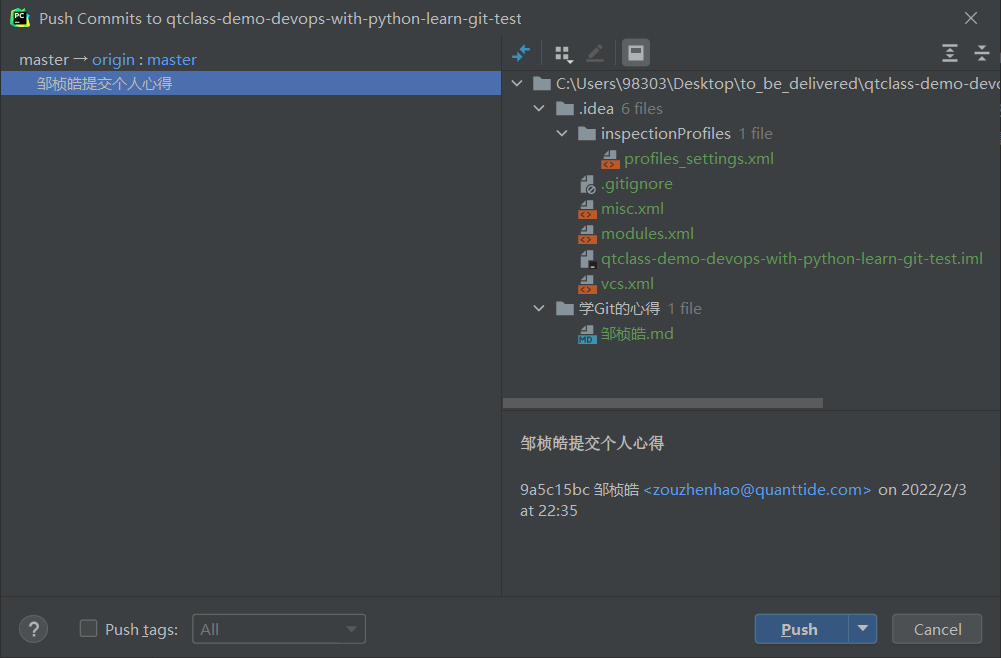Select modules.xml in the file tree
Viewport: 1001px width, 658px height.
[647, 234]
